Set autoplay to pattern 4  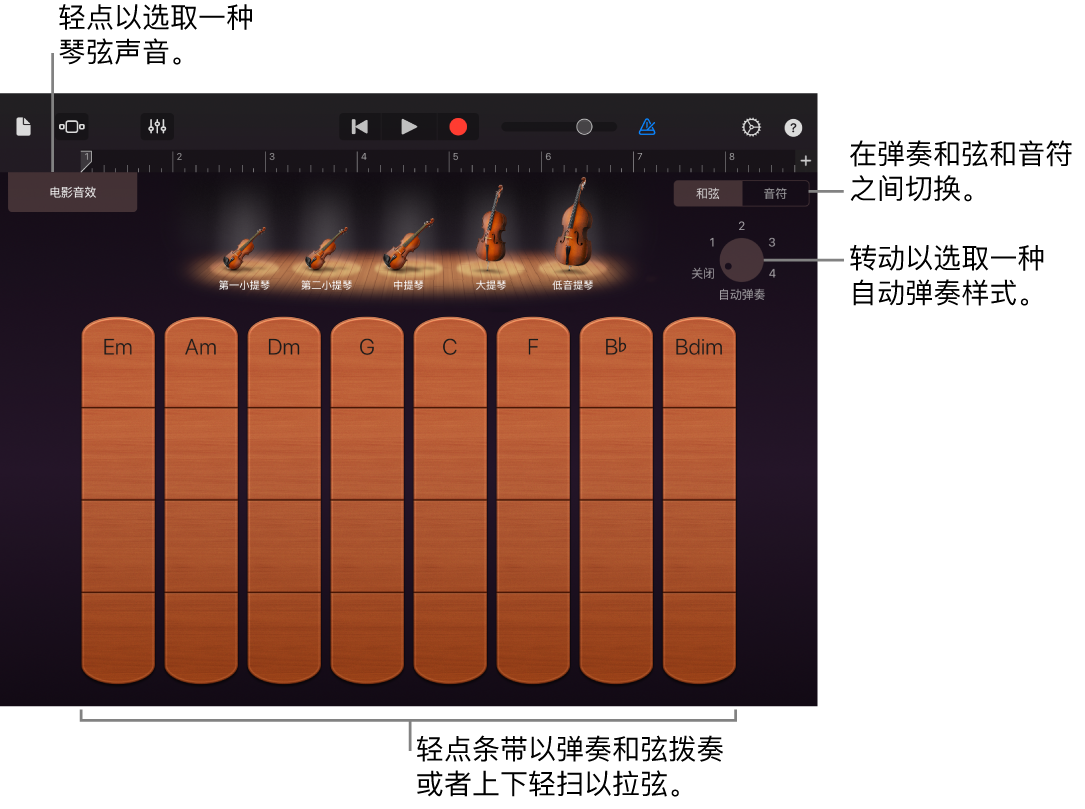pyautogui.click(x=772, y=273)
